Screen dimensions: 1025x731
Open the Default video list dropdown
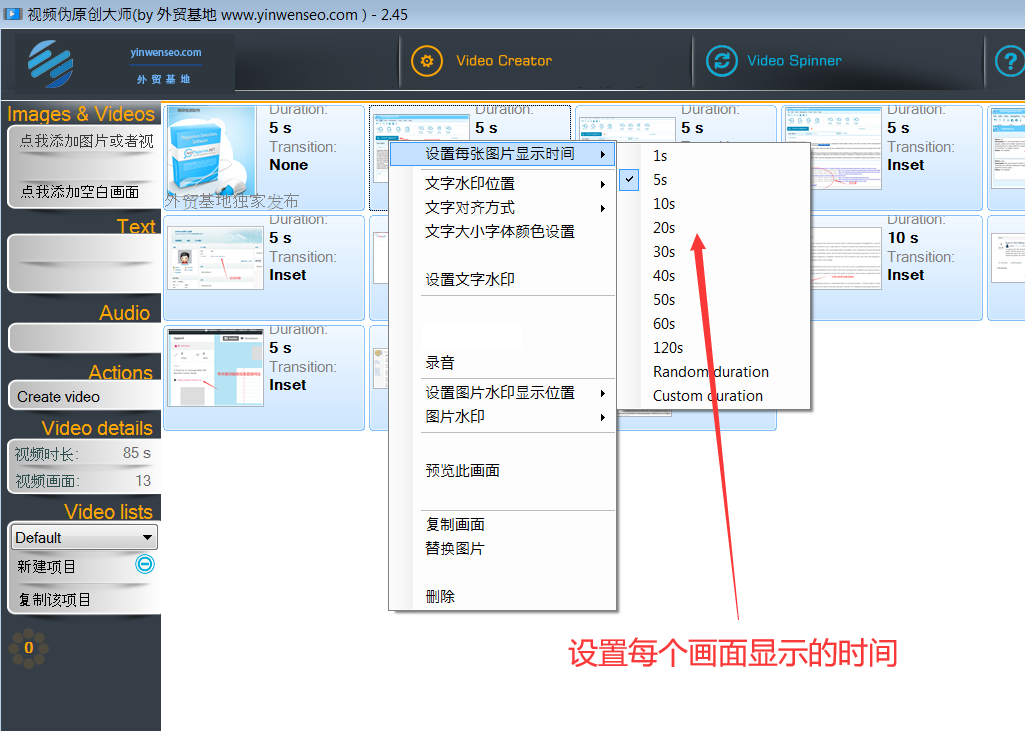(x=84, y=538)
